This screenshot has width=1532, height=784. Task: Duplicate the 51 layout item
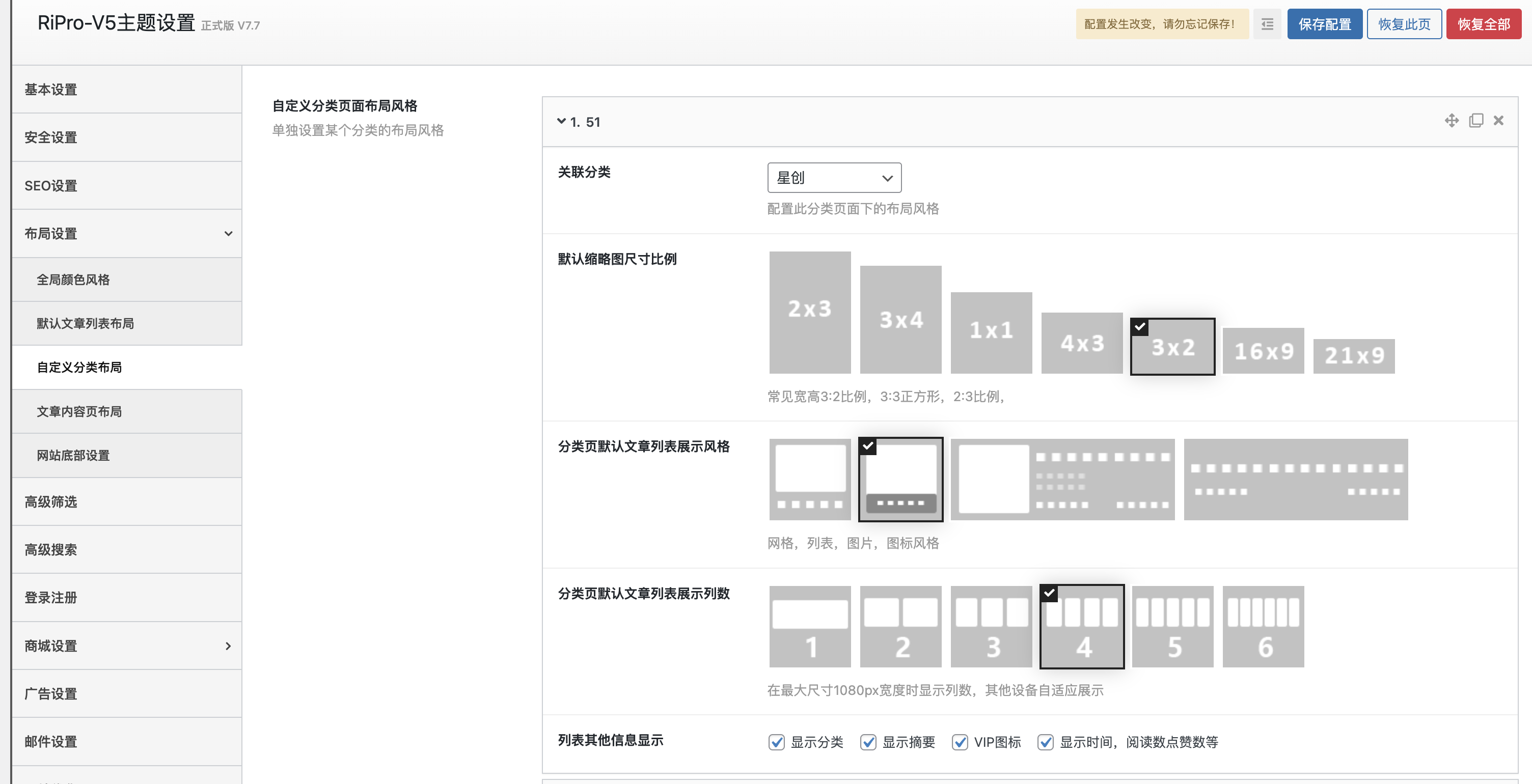tap(1475, 121)
